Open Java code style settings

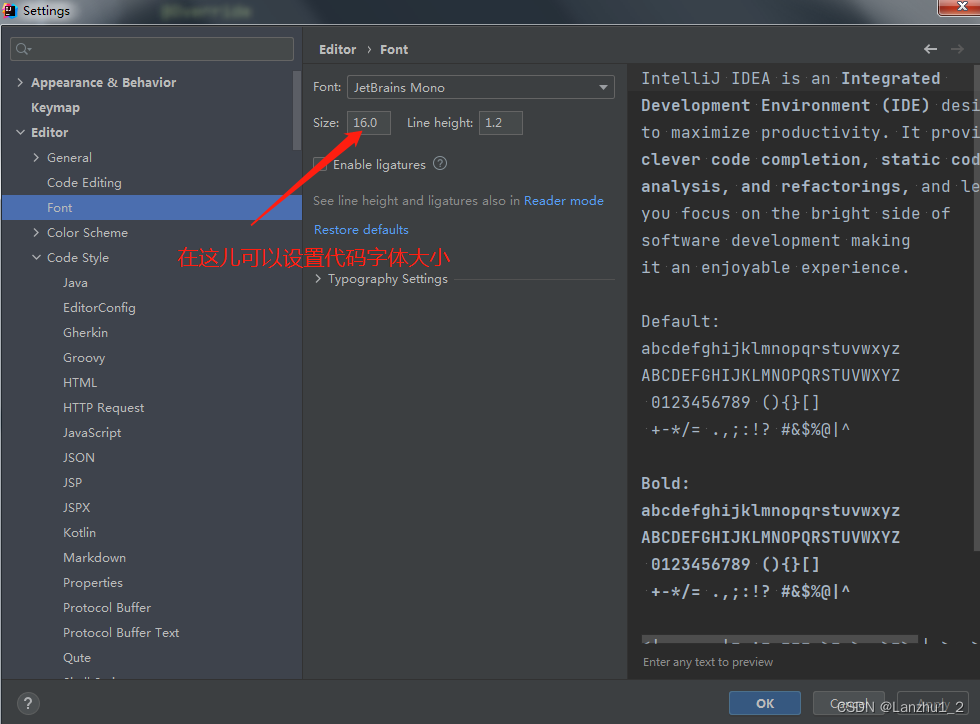tap(75, 283)
